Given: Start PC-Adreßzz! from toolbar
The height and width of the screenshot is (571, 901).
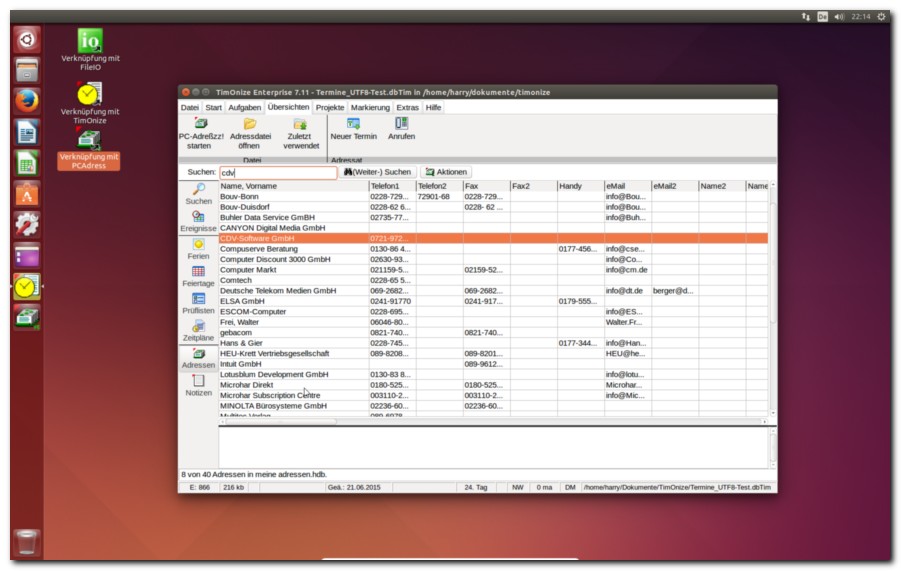Looking at the screenshot, I should coord(201,134).
